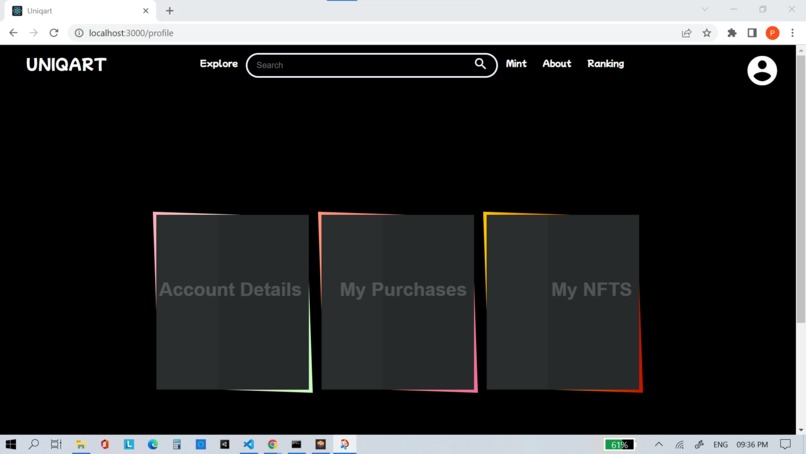Click the browser forward arrow
This screenshot has height=454, width=806.
pos(33,33)
